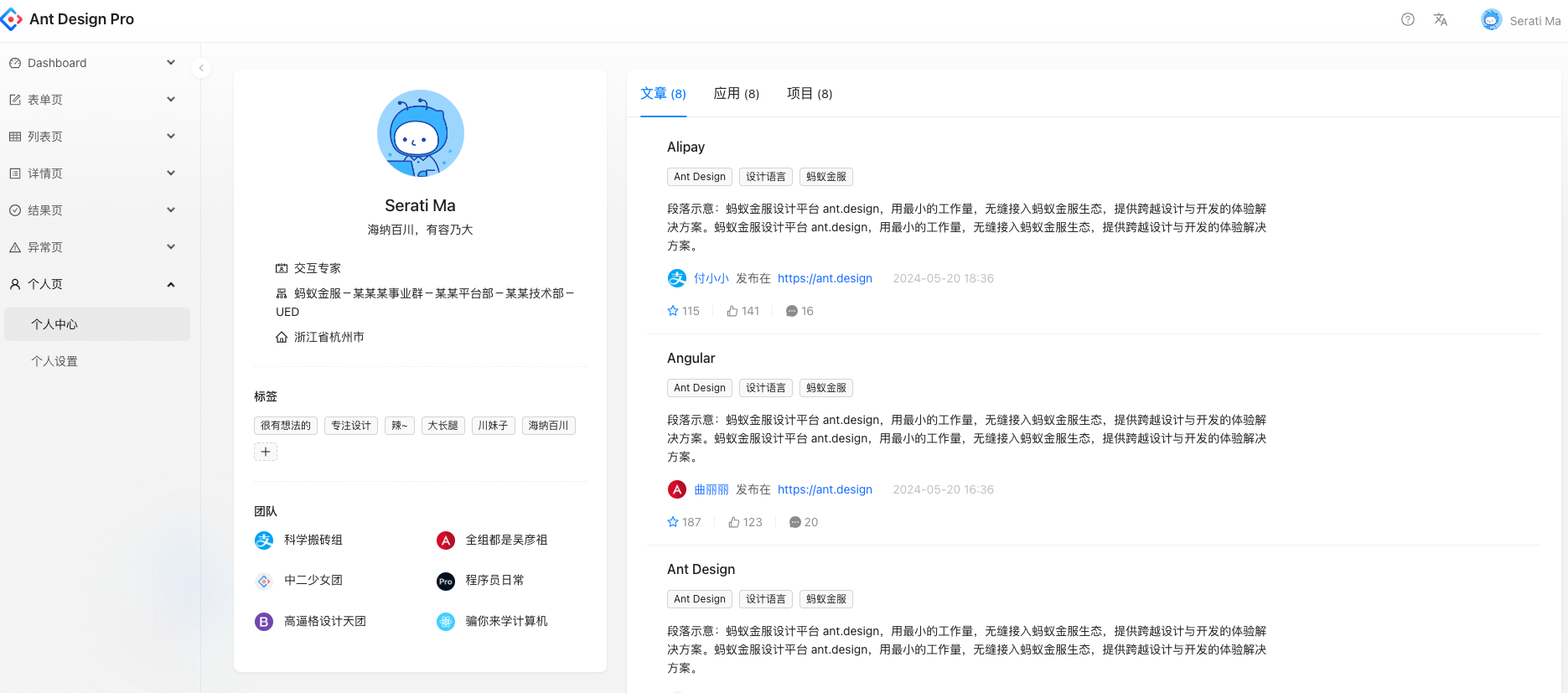This screenshot has height=693, width=1568.
Task: Switch to the 应用 (8) tab
Action: click(x=736, y=94)
